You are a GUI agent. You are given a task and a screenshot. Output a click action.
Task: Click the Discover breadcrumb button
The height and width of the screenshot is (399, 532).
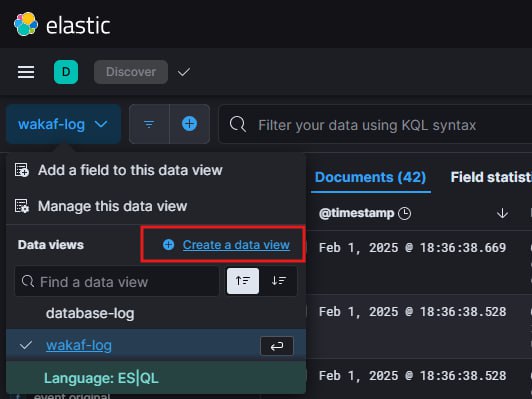(x=131, y=72)
